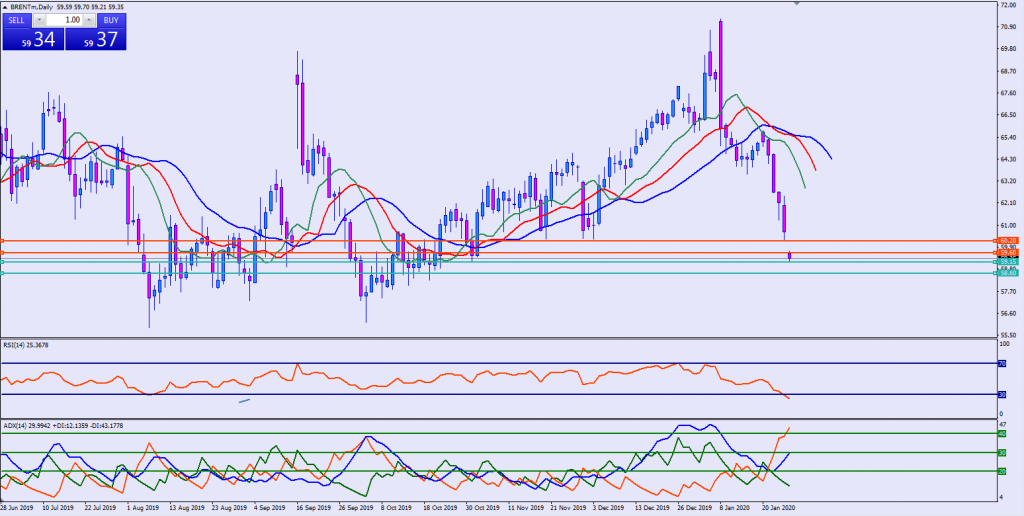The image size is (1024, 516).
Task: Decrease trade volume with the down arrow
Action: 39,19
